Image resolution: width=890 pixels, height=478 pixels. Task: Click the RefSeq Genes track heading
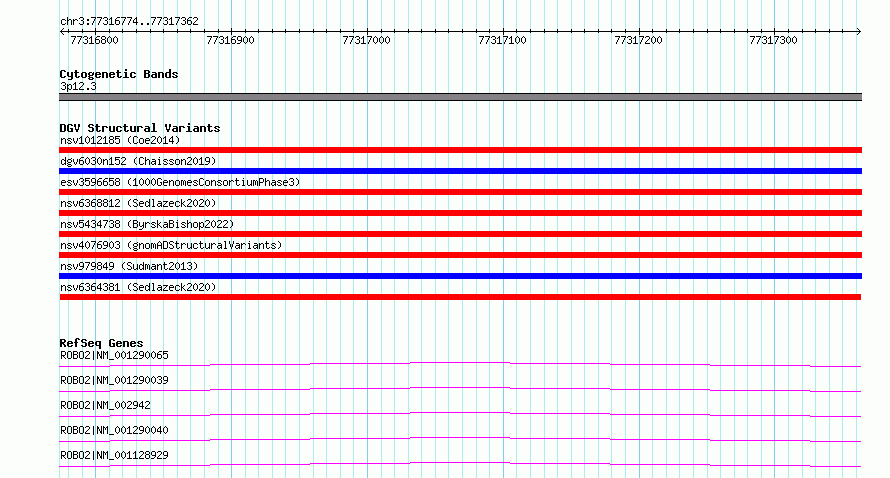pyautogui.click(x=101, y=343)
